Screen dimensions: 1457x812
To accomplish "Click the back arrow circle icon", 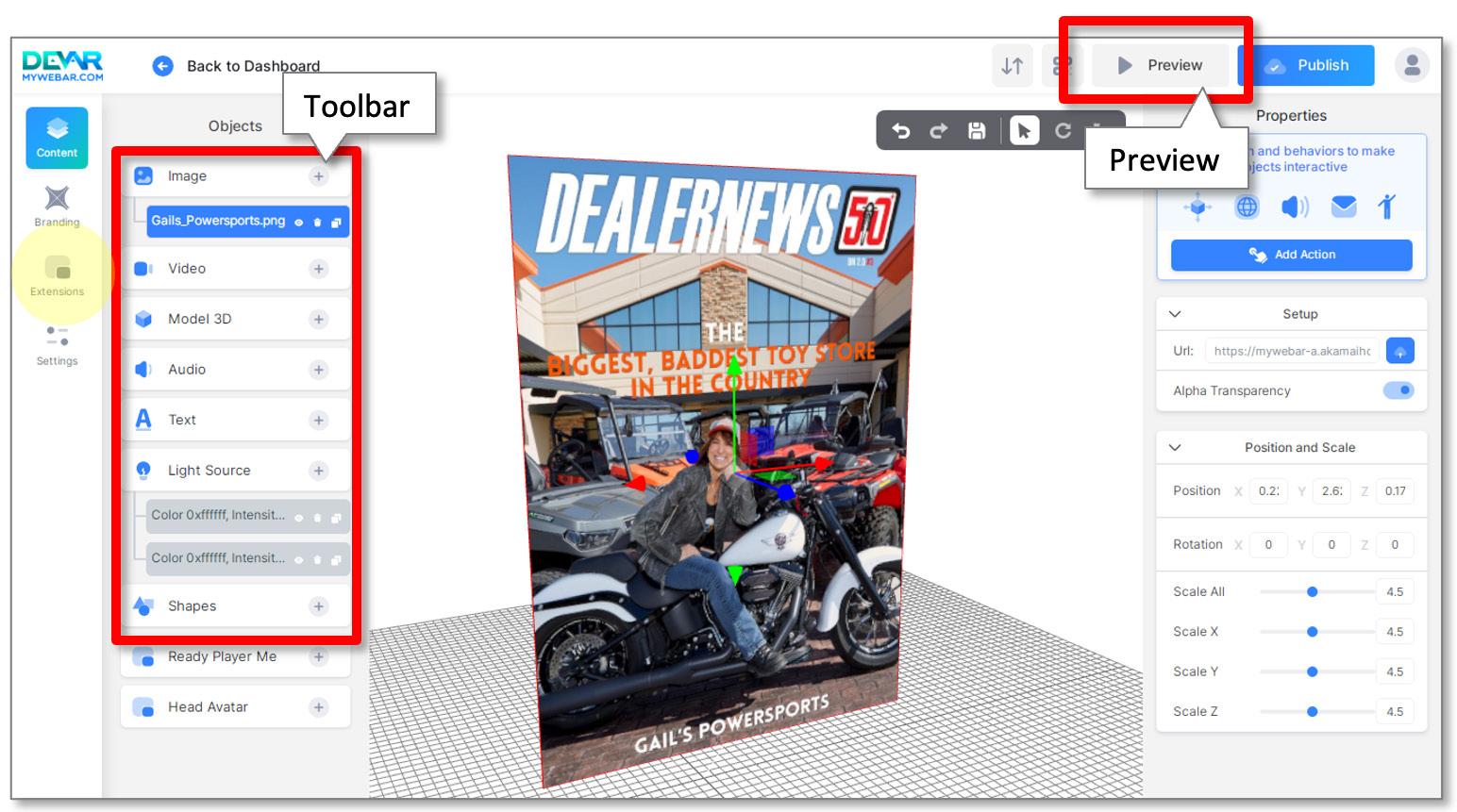I will [x=163, y=66].
